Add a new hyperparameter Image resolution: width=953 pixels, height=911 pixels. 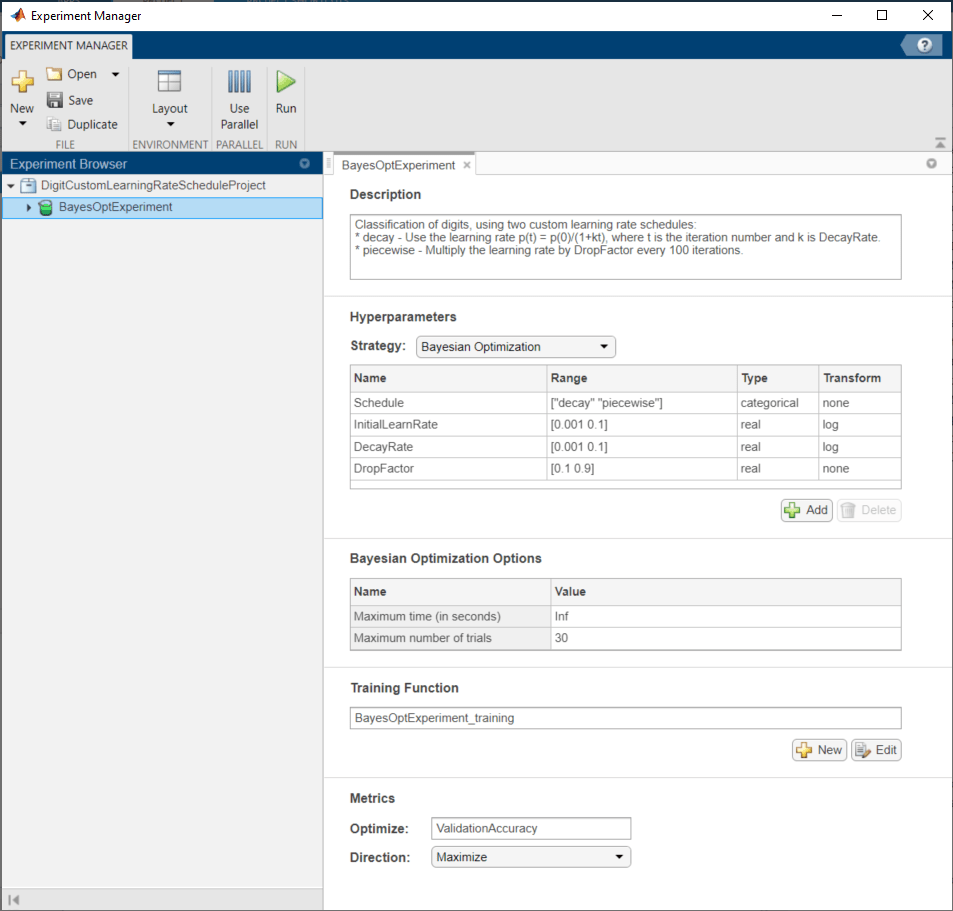[807, 510]
